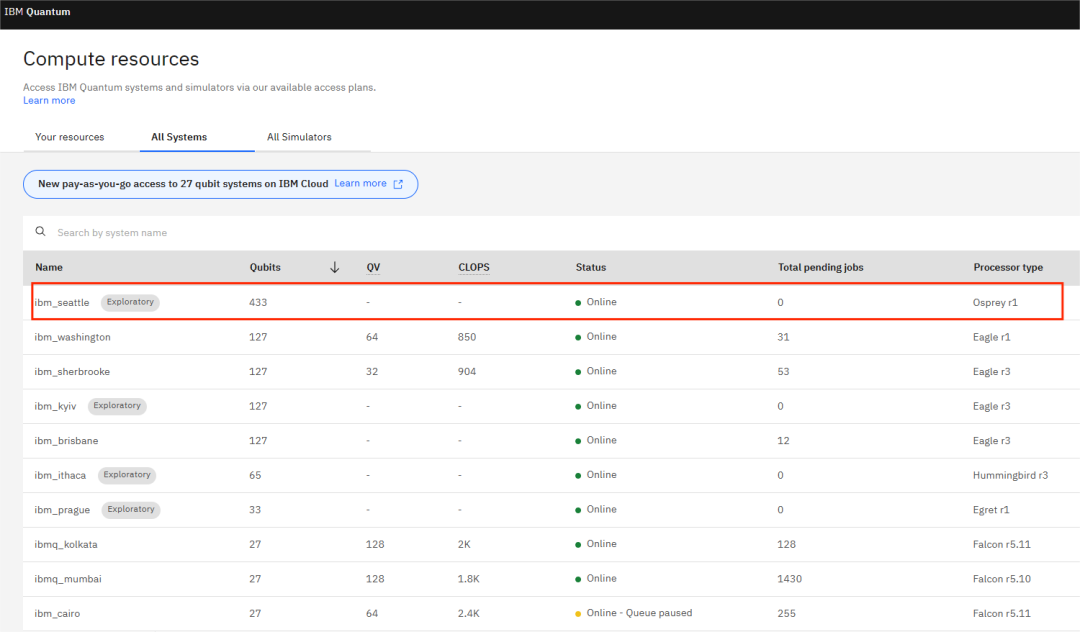The width and height of the screenshot is (1080, 632).
Task: Follow the Learn more link in the pay-as-you-go banner
Action: tap(360, 183)
